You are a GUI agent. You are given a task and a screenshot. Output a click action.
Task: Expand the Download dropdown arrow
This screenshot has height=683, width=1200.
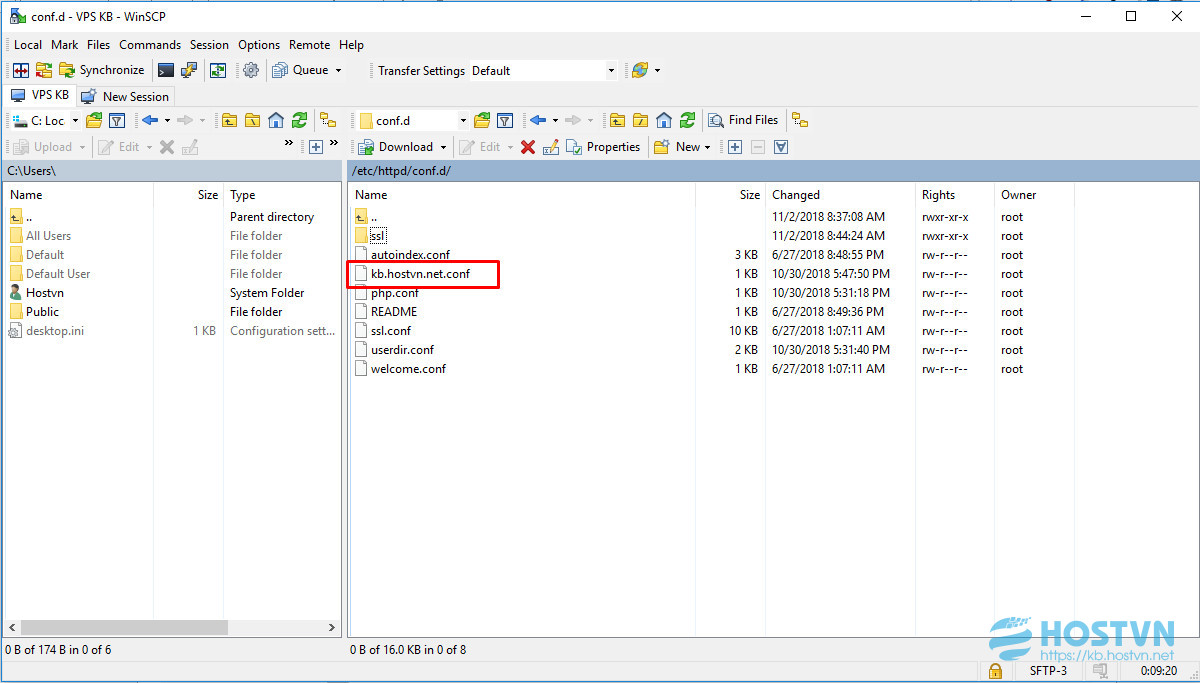(443, 146)
